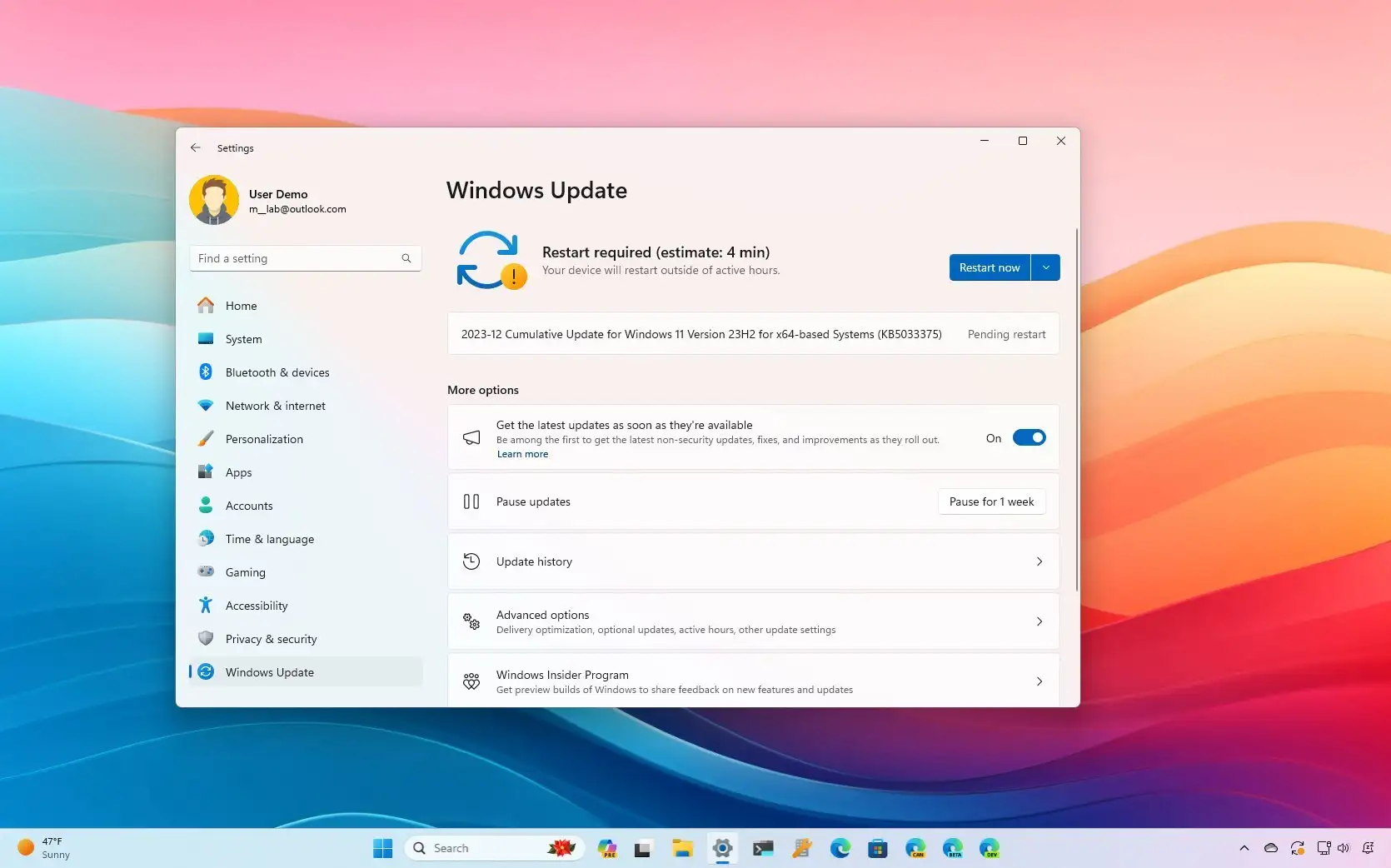Image resolution: width=1391 pixels, height=868 pixels.
Task: Open Home in the settings sidebar
Action: pyautogui.click(x=306, y=306)
